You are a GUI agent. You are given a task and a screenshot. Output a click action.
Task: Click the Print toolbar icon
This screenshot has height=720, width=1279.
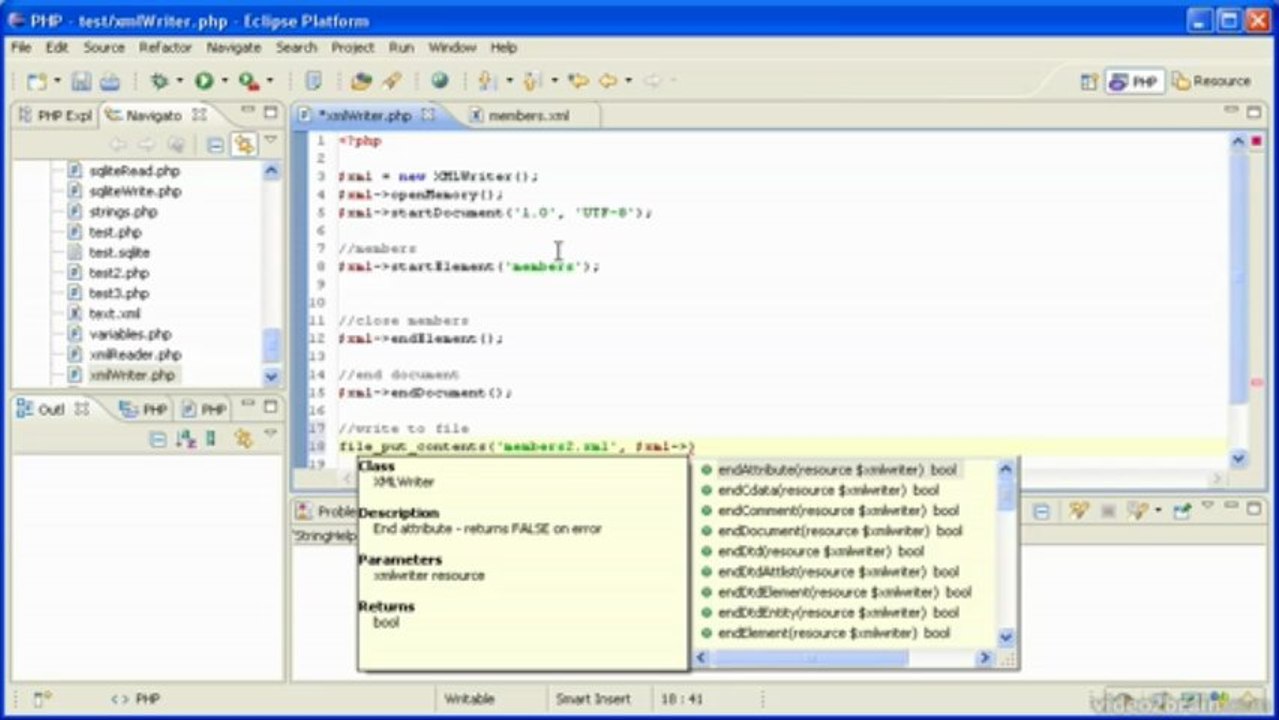(x=110, y=81)
